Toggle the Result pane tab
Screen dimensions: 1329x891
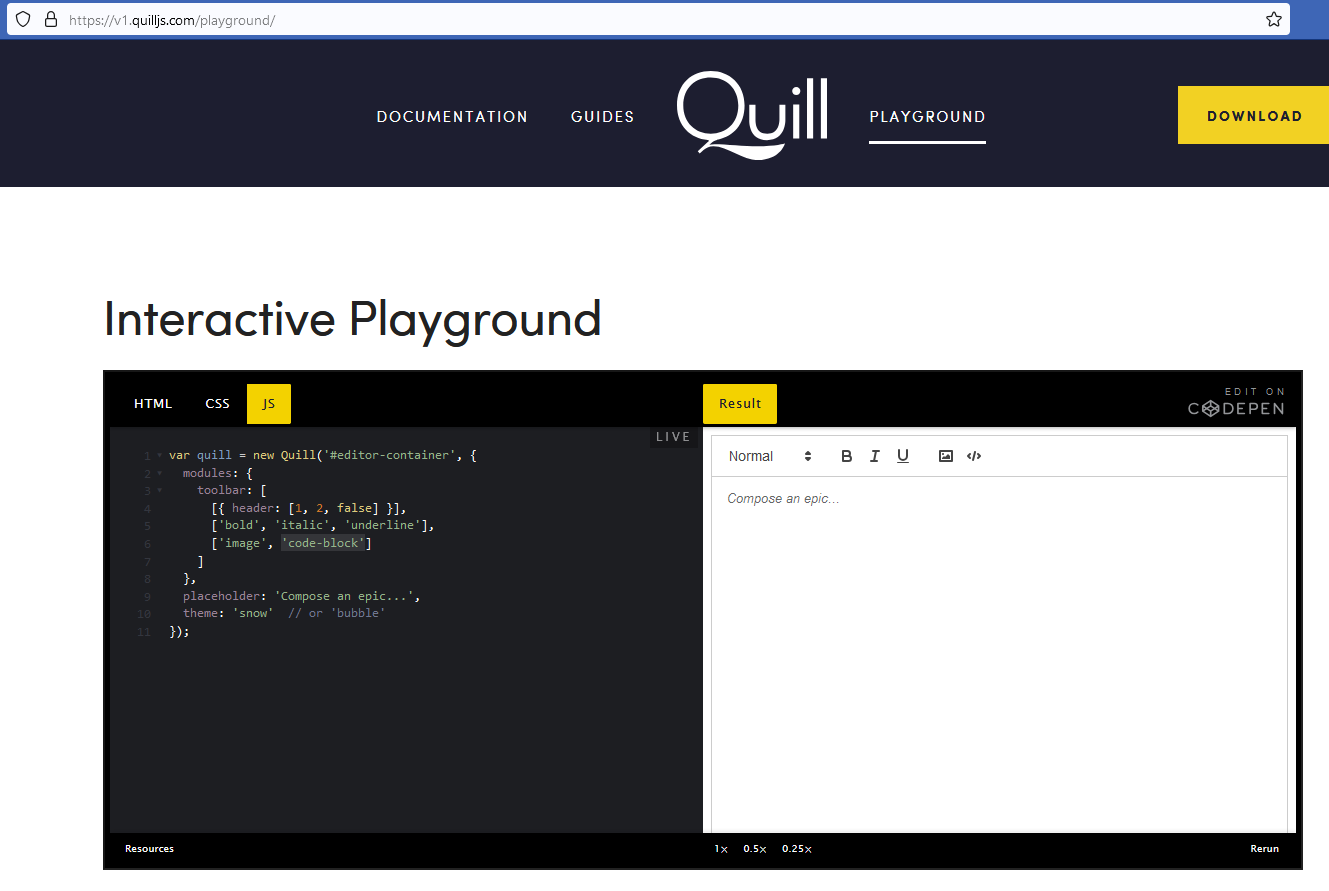[x=740, y=404]
